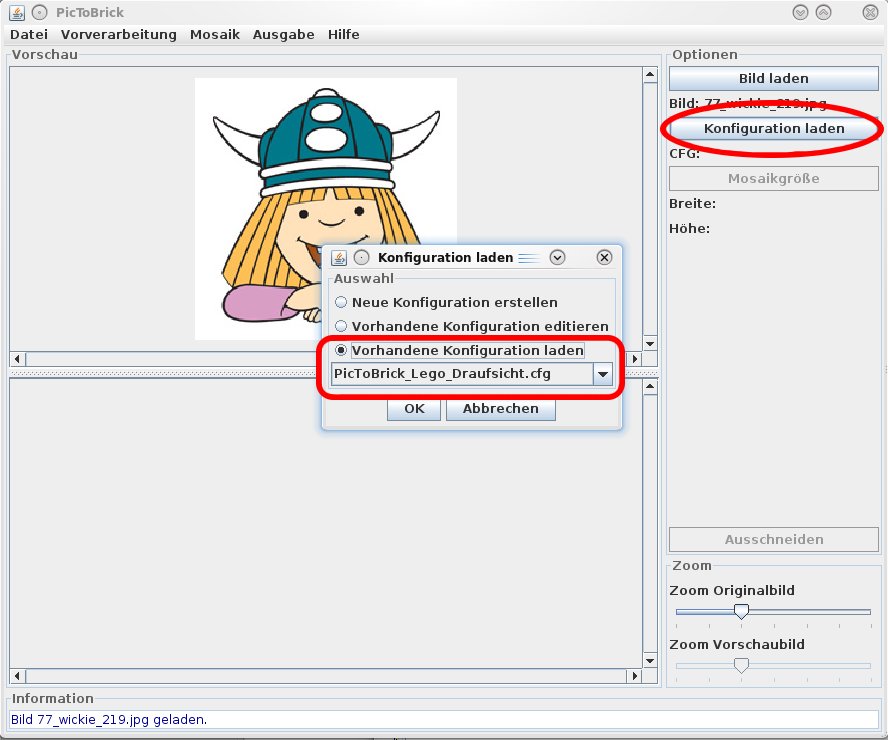Open the Vorverarbeitung menu
This screenshot has width=888, height=740.
click(x=119, y=35)
